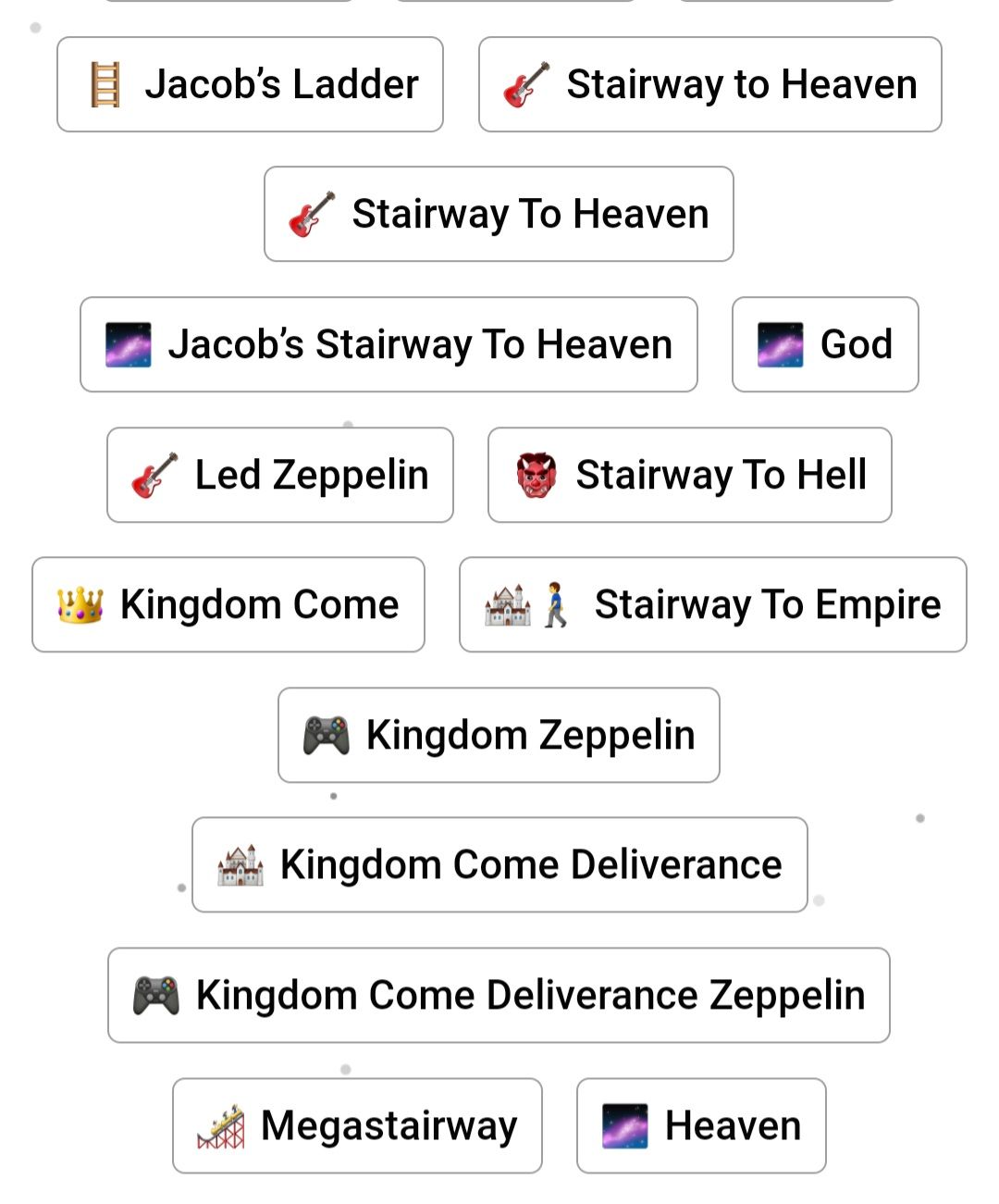This screenshot has width=999, height=1204.
Task: Click the galaxy icon on God
Action: click(x=780, y=344)
